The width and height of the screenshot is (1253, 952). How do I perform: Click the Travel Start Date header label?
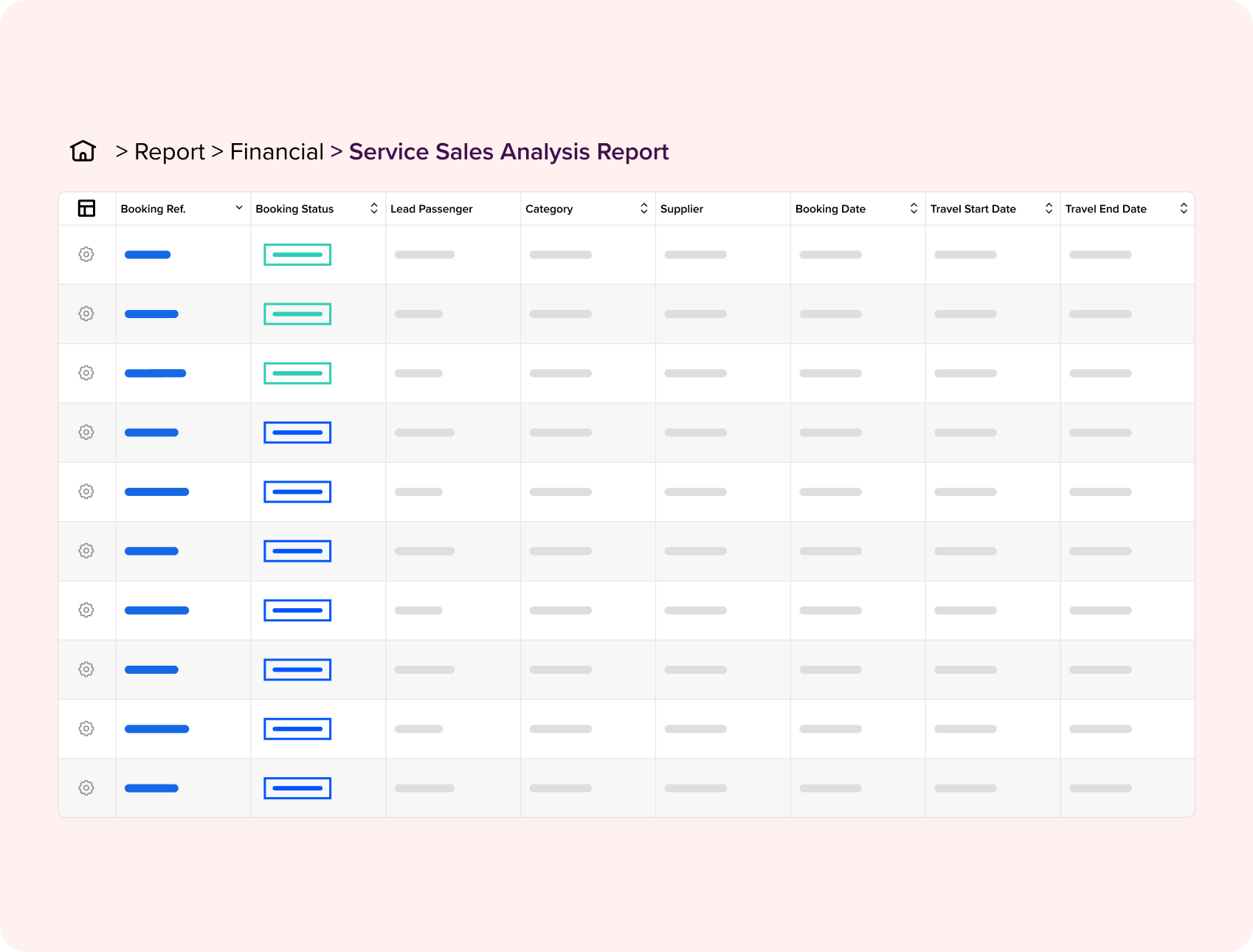[973, 209]
